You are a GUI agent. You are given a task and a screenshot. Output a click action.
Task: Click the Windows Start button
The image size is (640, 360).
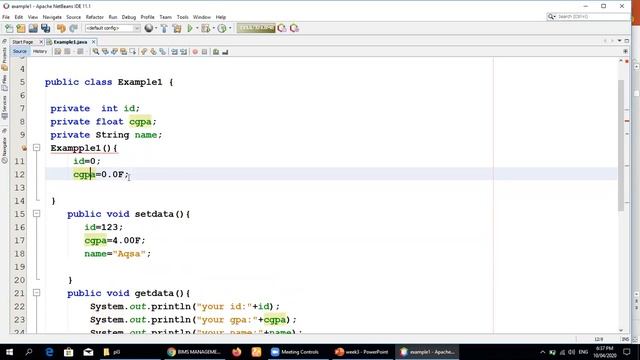pos(9,352)
